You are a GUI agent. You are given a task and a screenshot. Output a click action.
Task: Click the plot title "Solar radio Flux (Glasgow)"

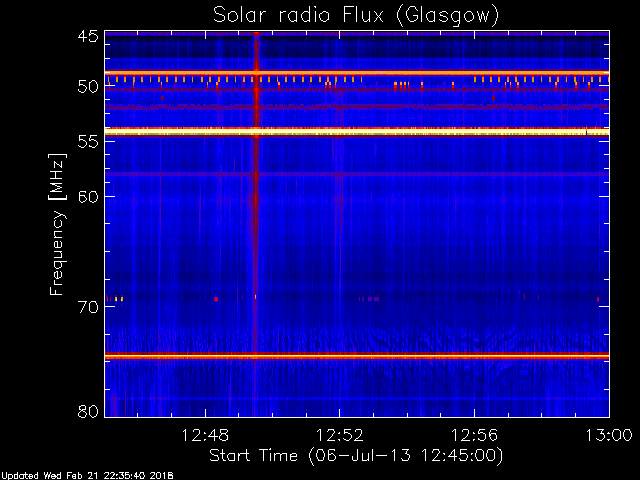click(x=356, y=16)
